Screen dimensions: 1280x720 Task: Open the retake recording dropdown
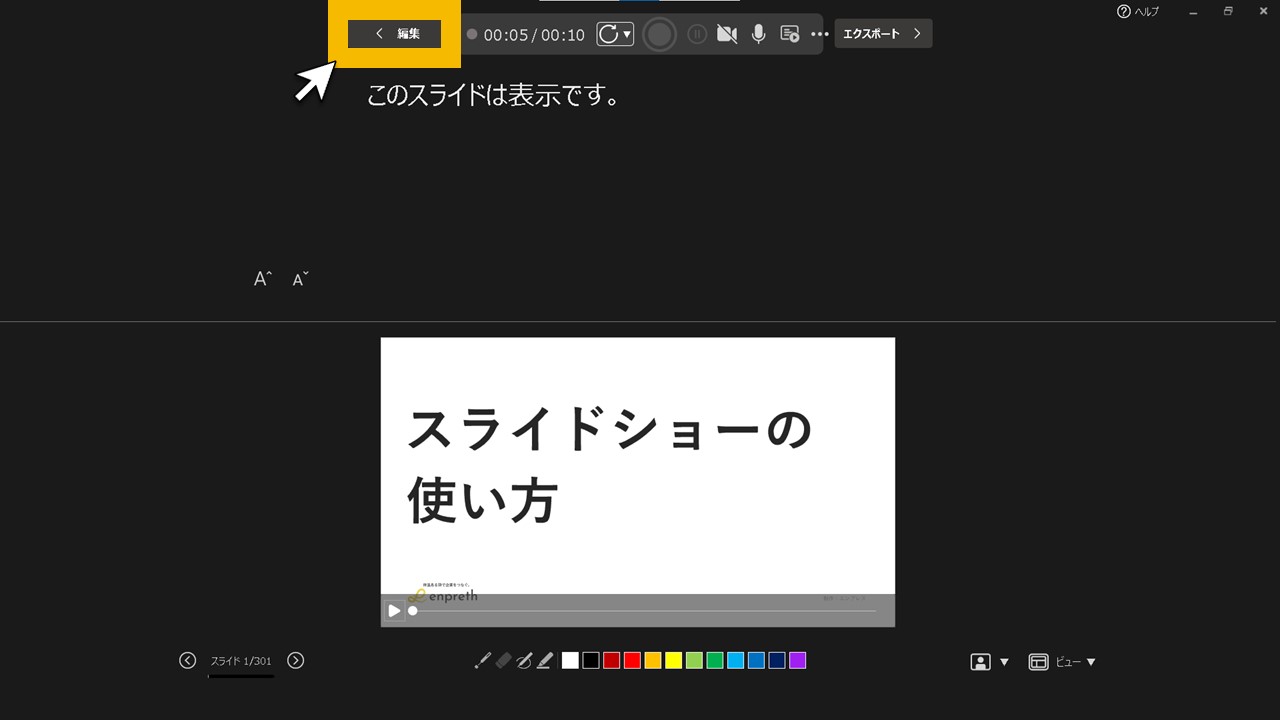627,33
